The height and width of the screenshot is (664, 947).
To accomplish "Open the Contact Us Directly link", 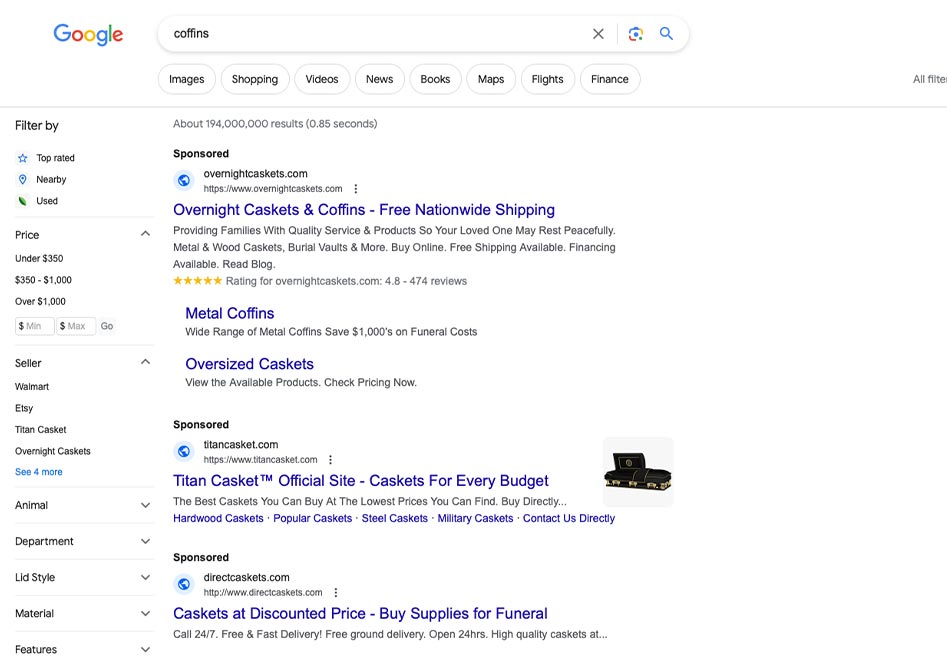I will tap(569, 518).
